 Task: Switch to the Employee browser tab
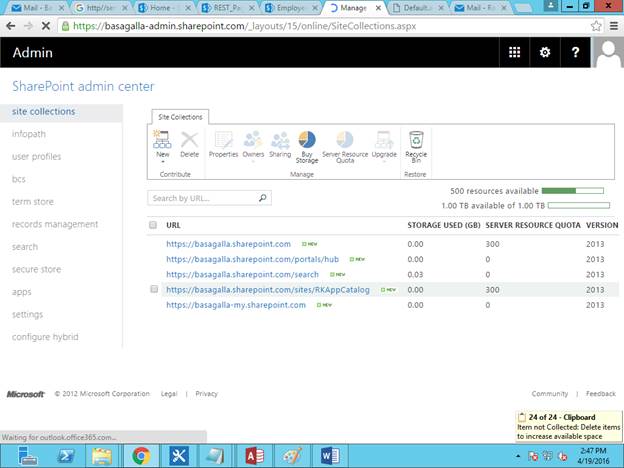pyautogui.click(x=291, y=8)
